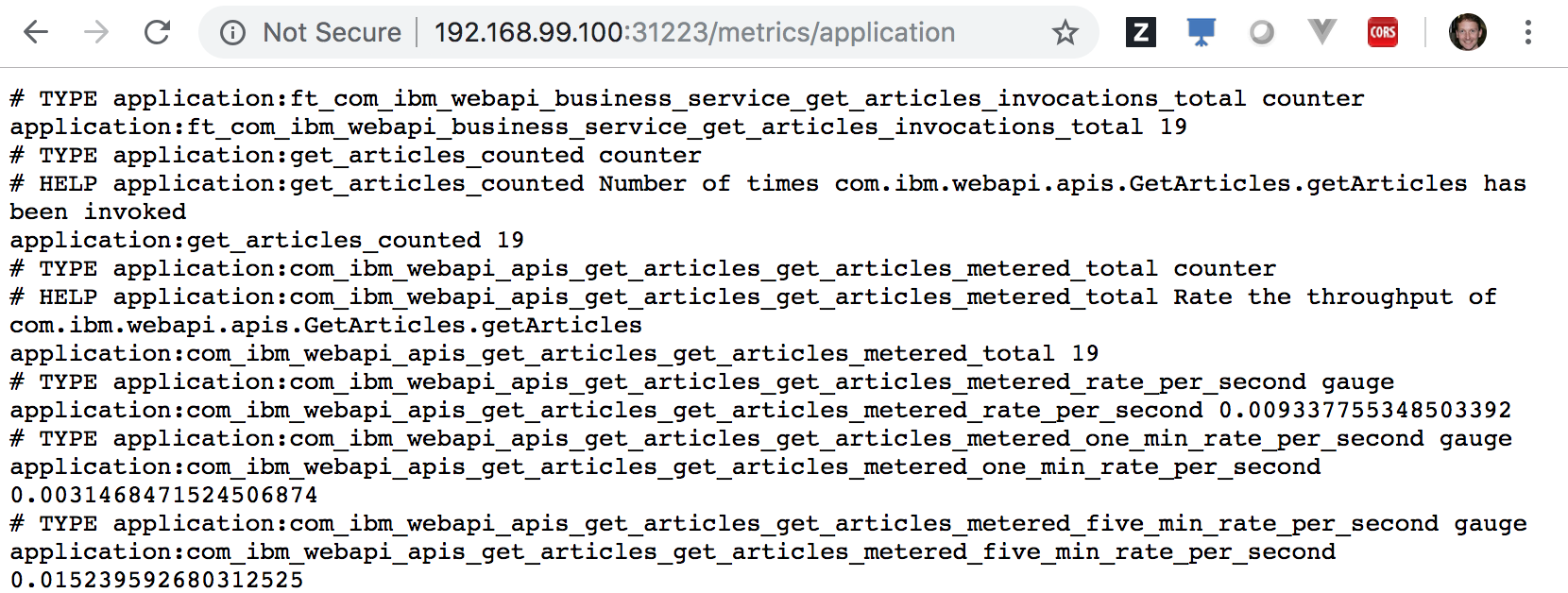This screenshot has width=1568, height=593.
Task: Open Chrome's three-dot menu
Action: [x=1527, y=33]
